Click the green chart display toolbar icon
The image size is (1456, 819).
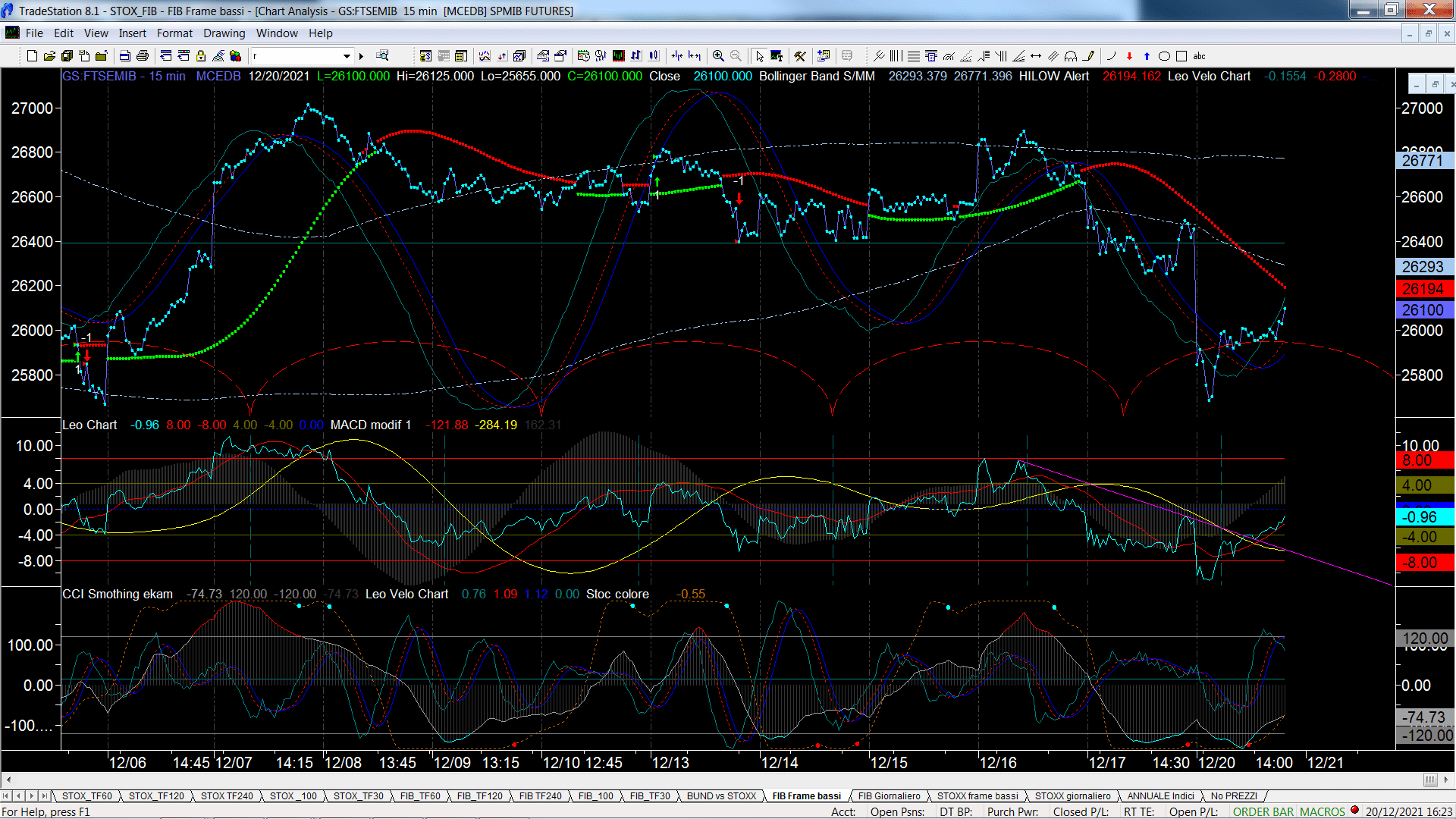pyautogui.click(x=619, y=56)
